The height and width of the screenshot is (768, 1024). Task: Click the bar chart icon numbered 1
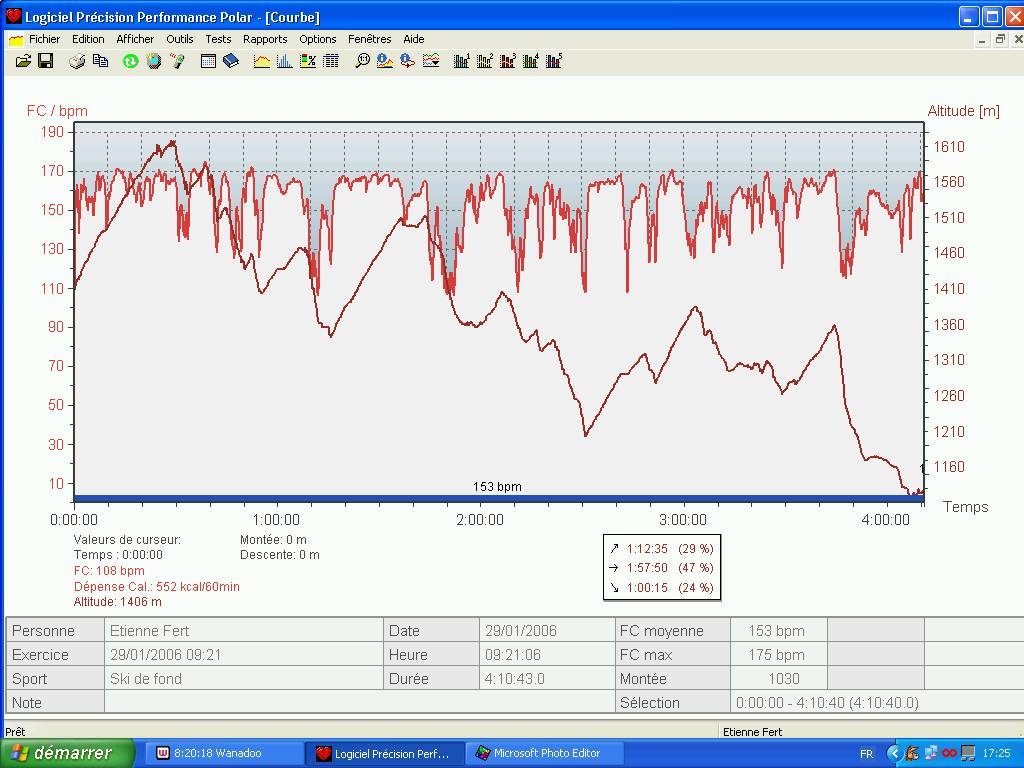coord(461,61)
